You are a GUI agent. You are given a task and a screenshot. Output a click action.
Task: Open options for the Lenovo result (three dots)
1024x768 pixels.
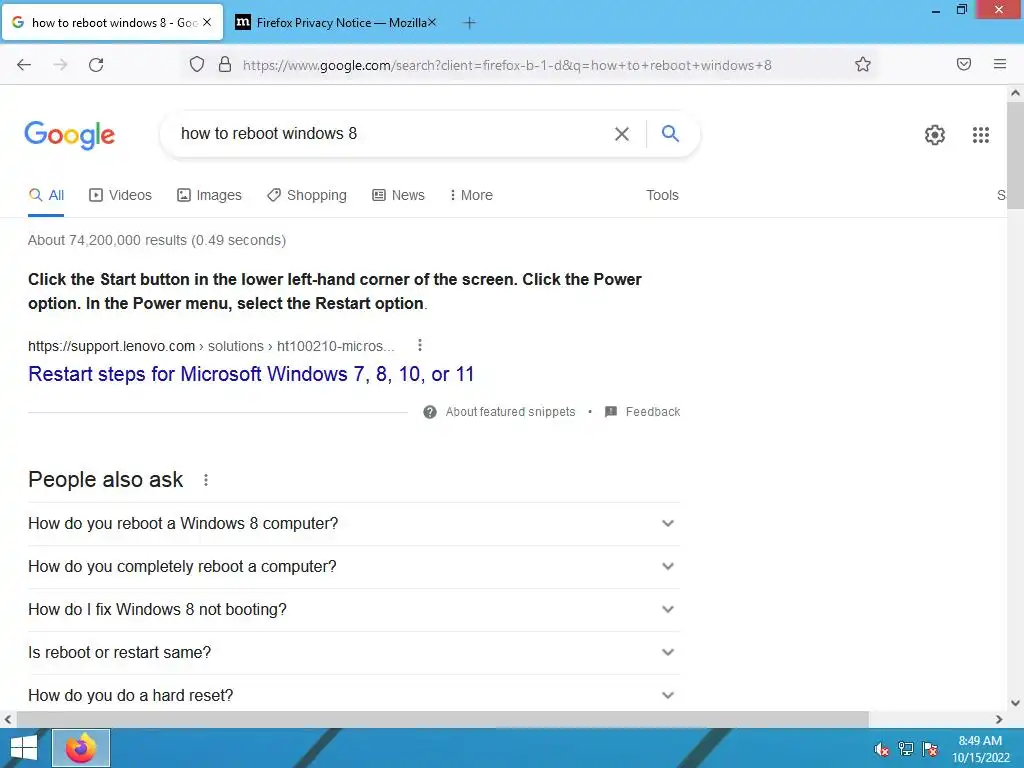[420, 345]
